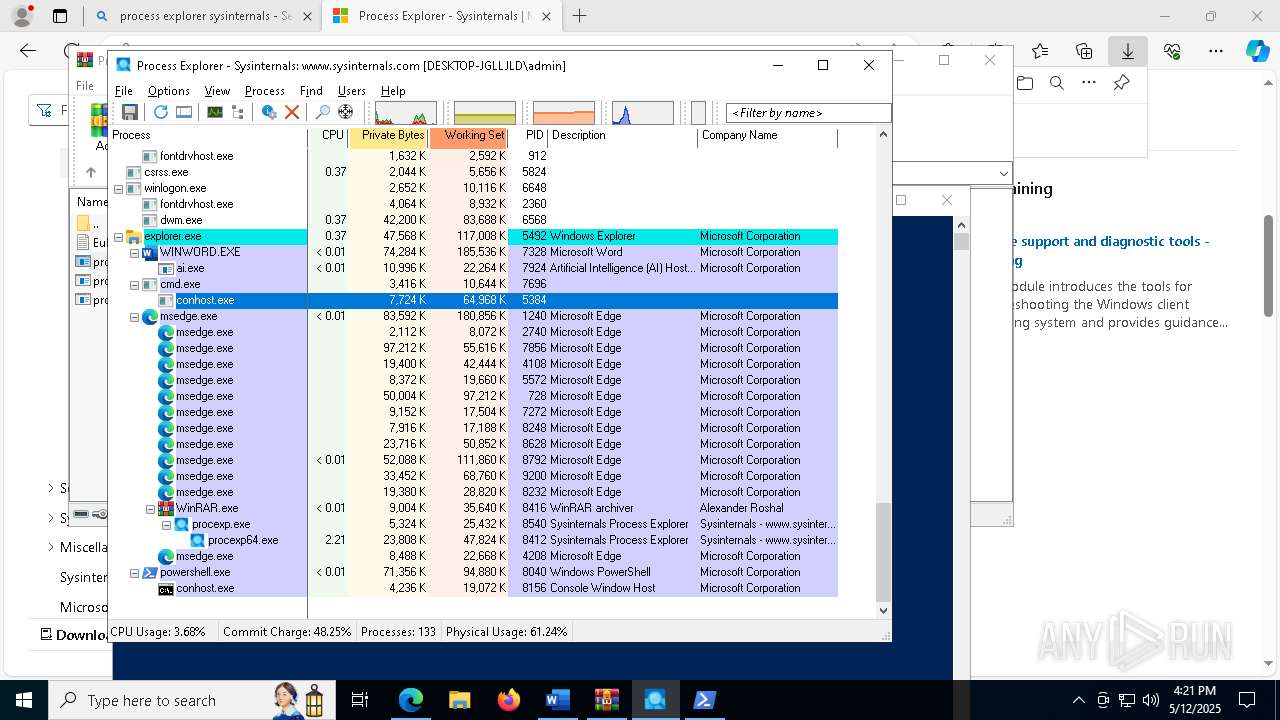
Task: Open the Process menu
Action: (265, 91)
